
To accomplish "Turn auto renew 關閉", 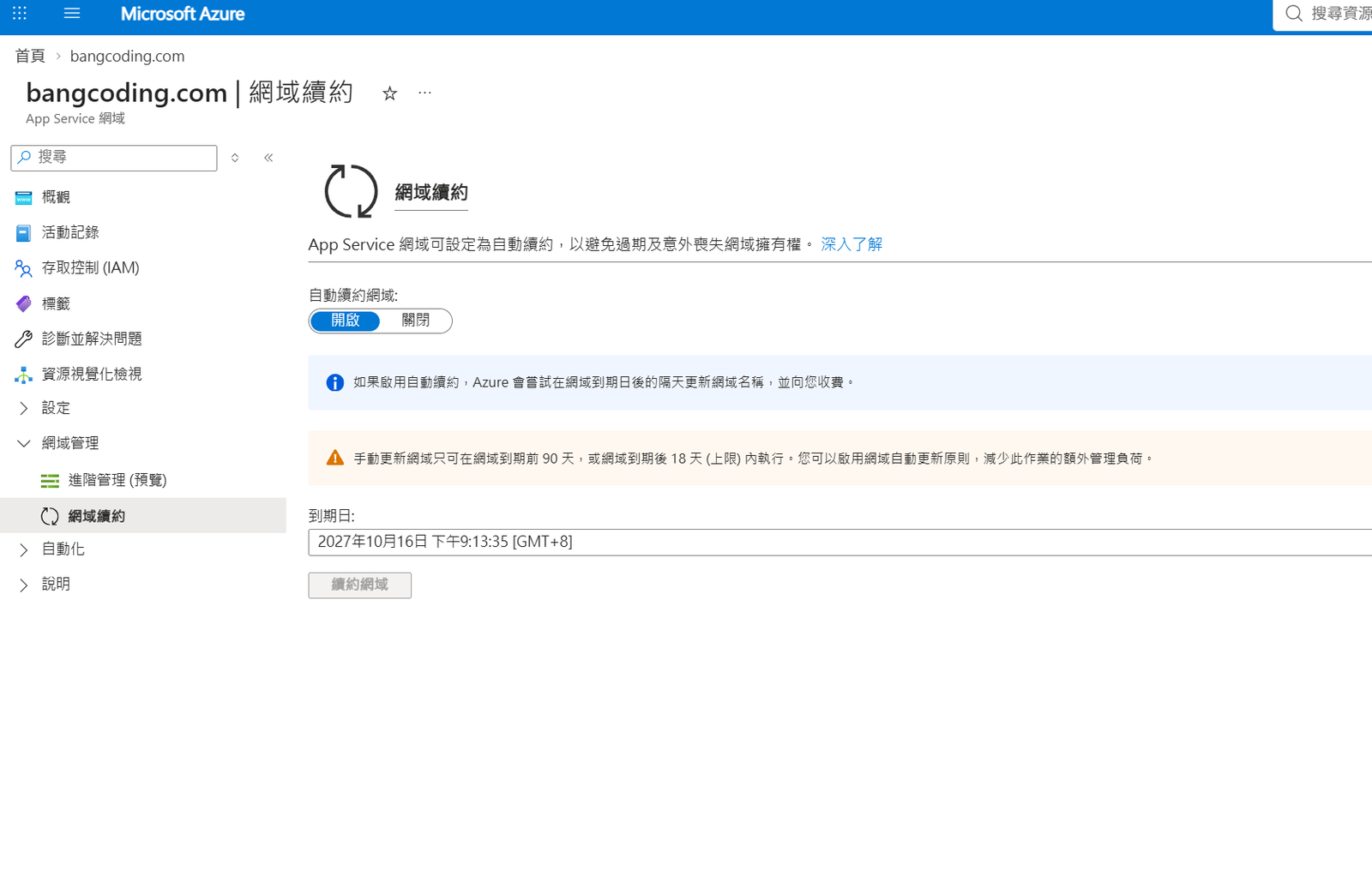I will coord(416,321).
